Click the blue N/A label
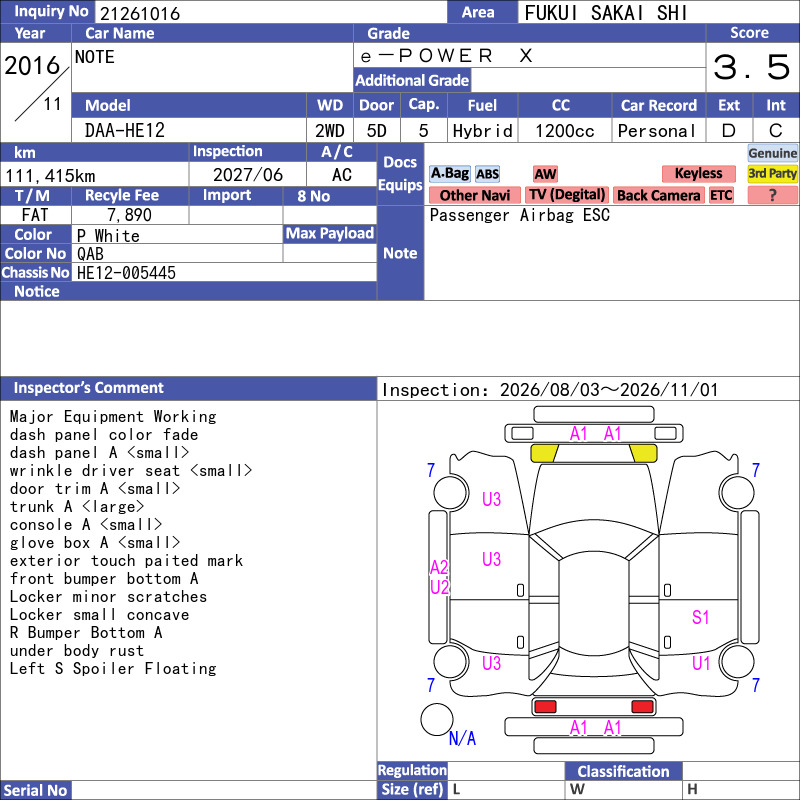The height and width of the screenshot is (800, 800). 462,738
